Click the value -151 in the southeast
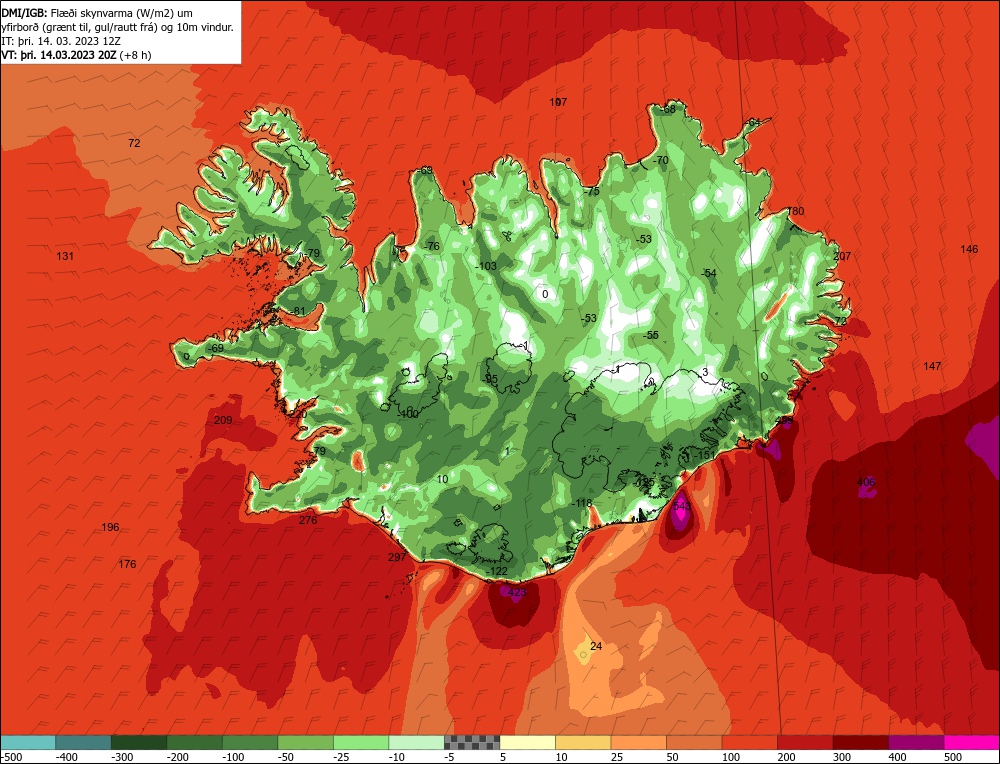1000x764 pixels. (704, 455)
